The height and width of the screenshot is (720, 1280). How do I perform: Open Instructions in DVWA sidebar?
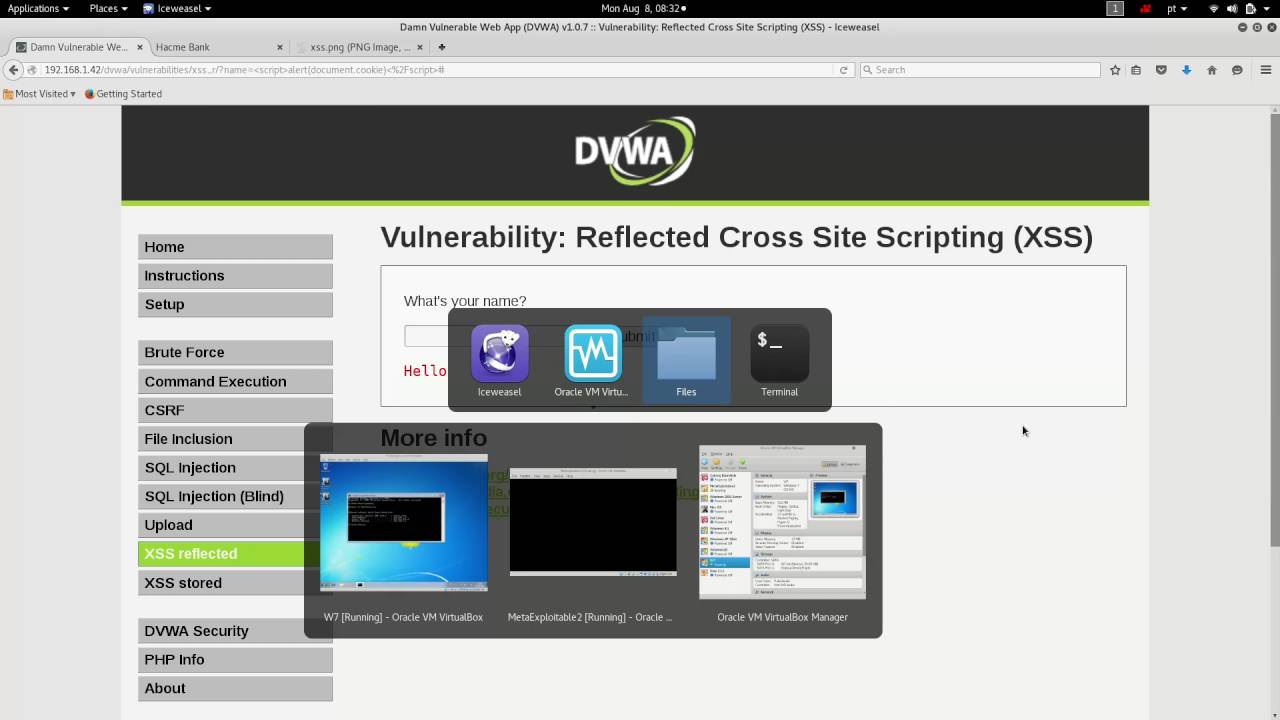235,276
